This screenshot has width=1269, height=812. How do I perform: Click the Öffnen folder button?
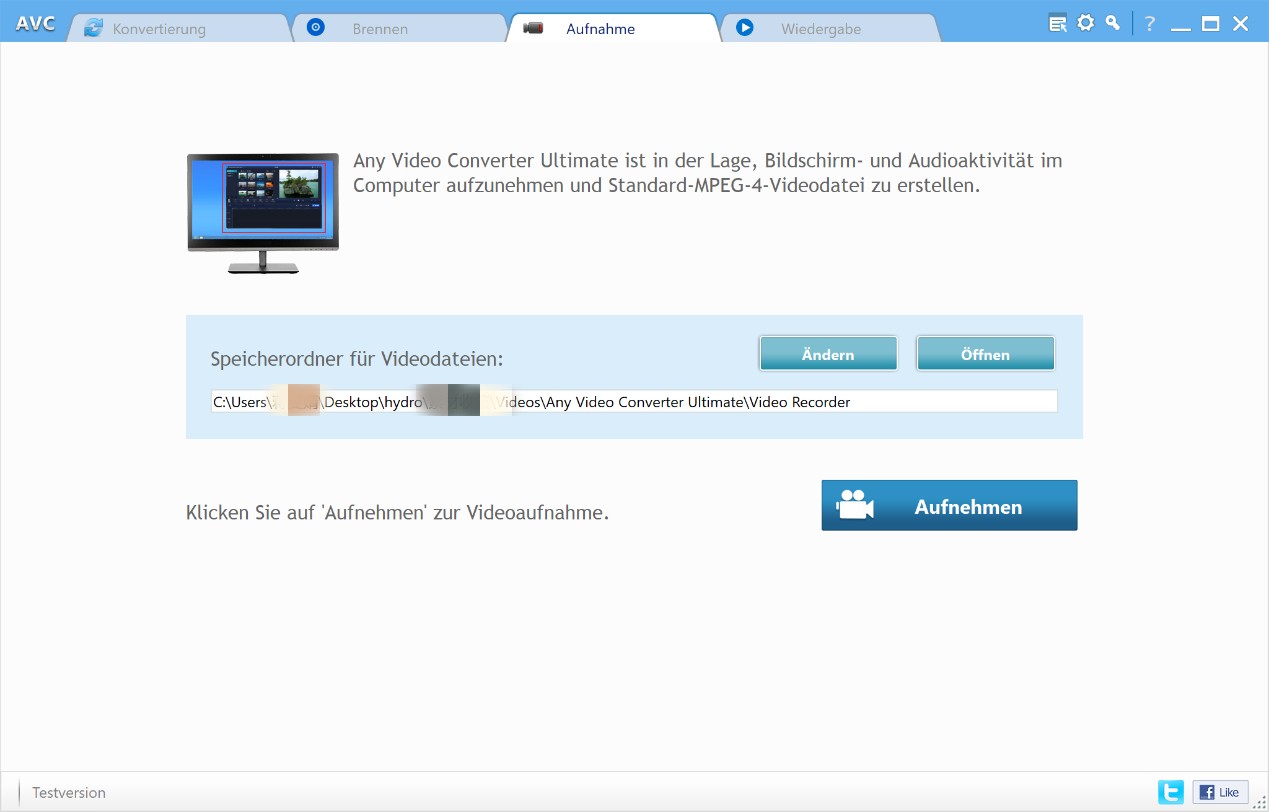click(985, 354)
